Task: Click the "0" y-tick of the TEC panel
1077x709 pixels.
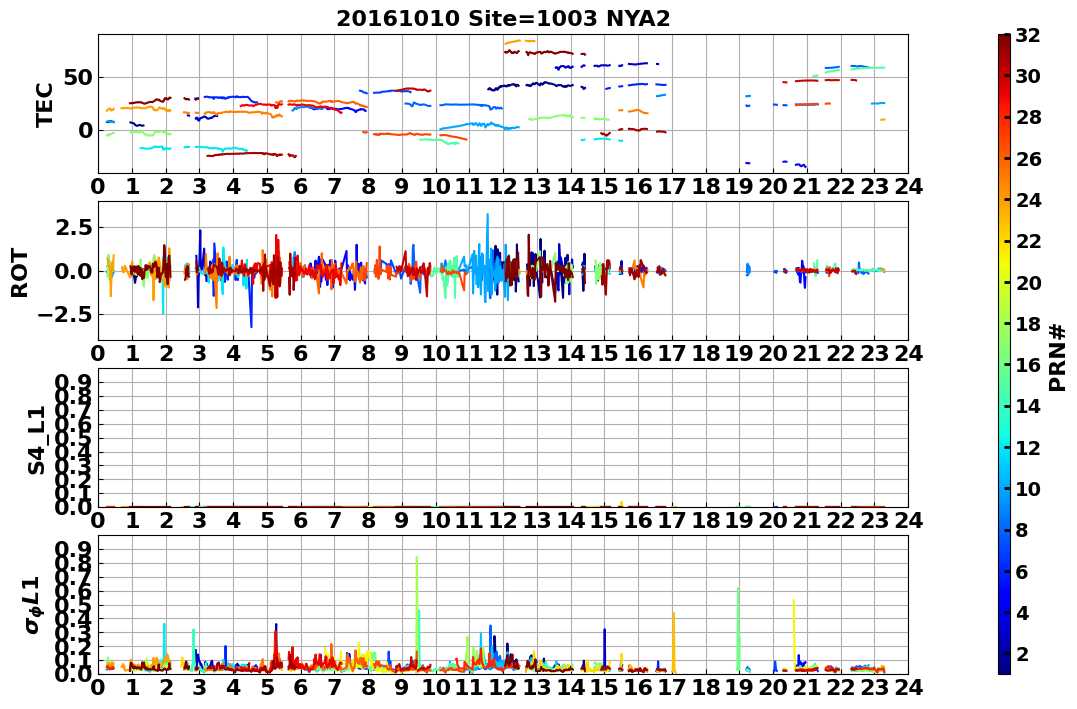Action: (x=85, y=130)
